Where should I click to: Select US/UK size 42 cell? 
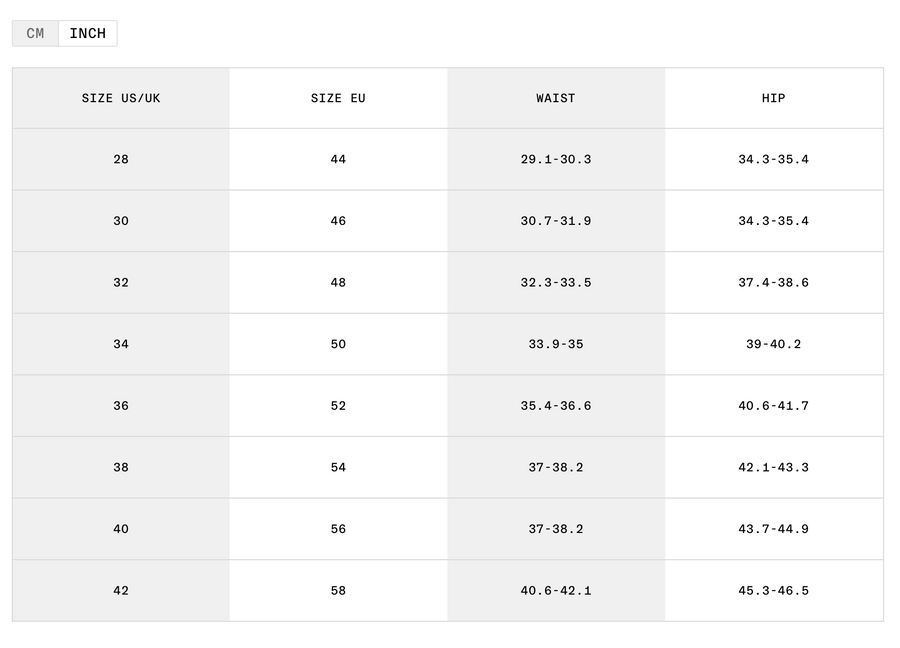(x=121, y=591)
